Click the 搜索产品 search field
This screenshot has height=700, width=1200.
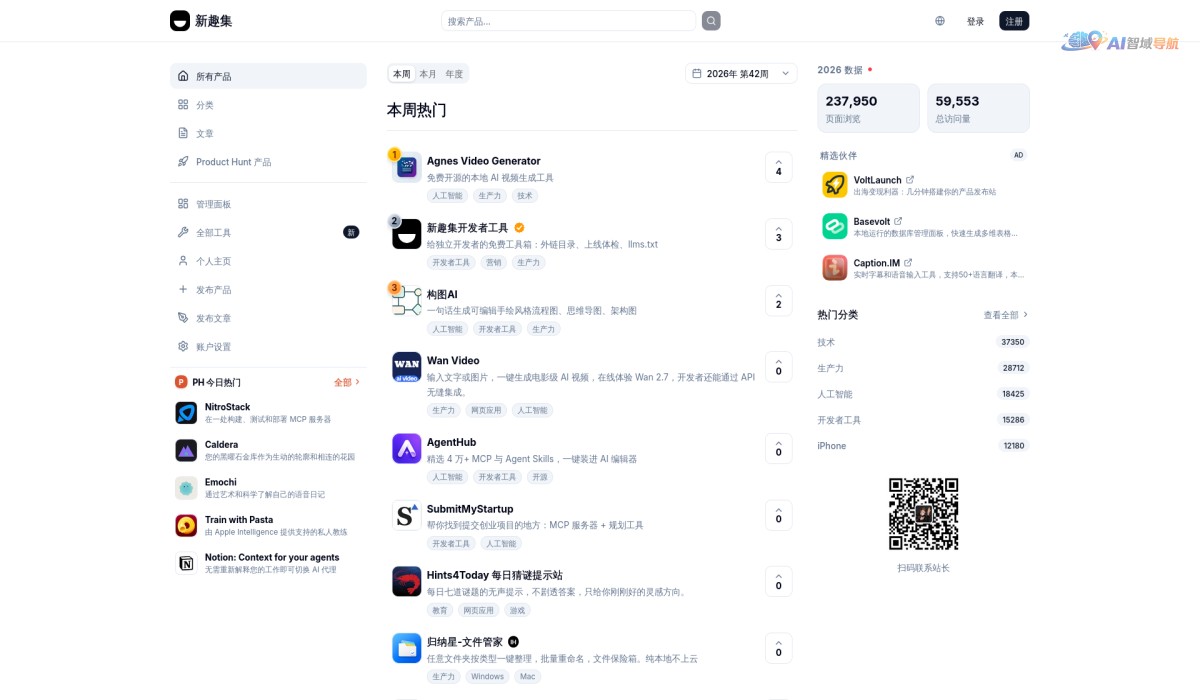click(568, 21)
